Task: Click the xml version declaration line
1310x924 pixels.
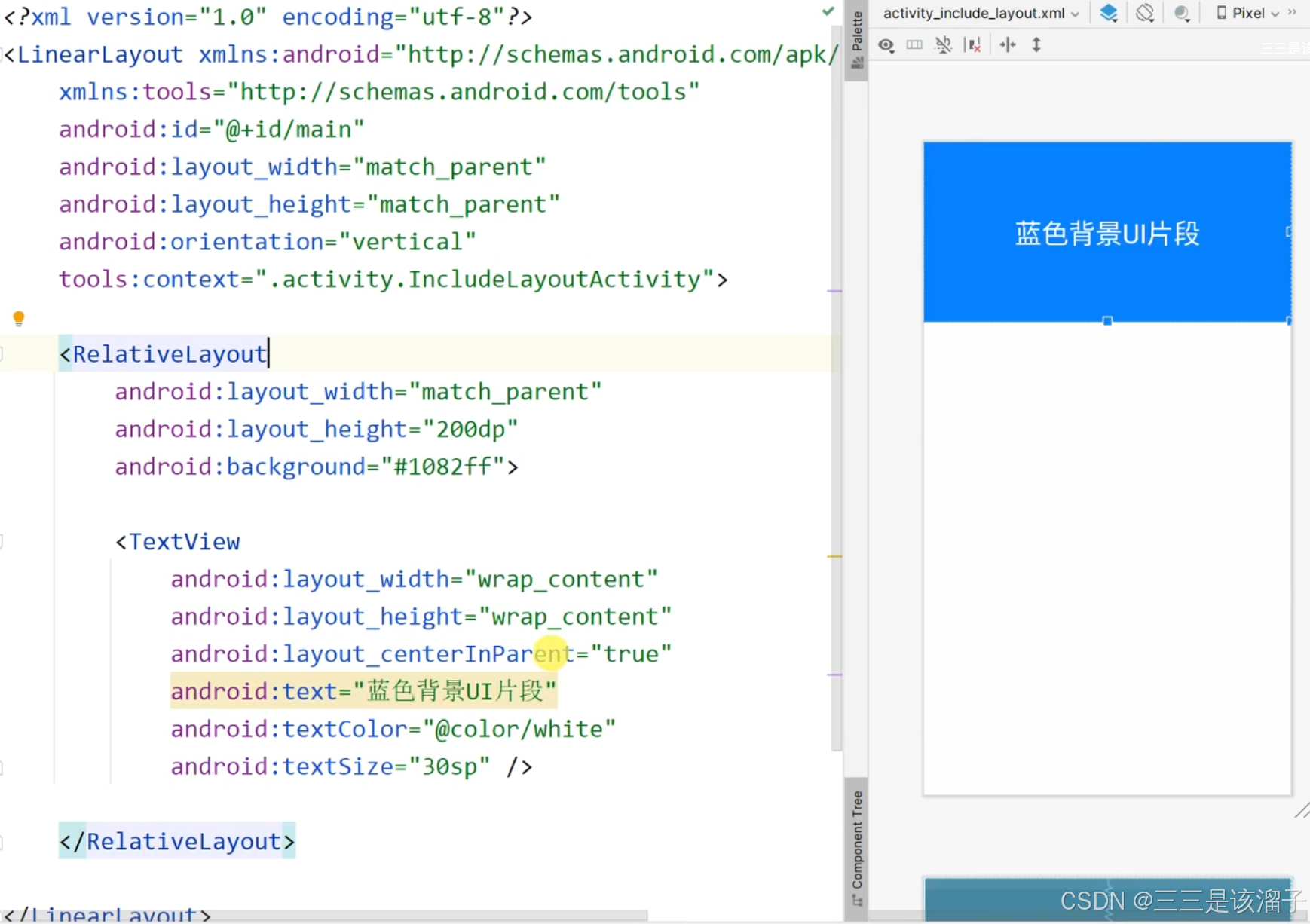Action: [268, 16]
